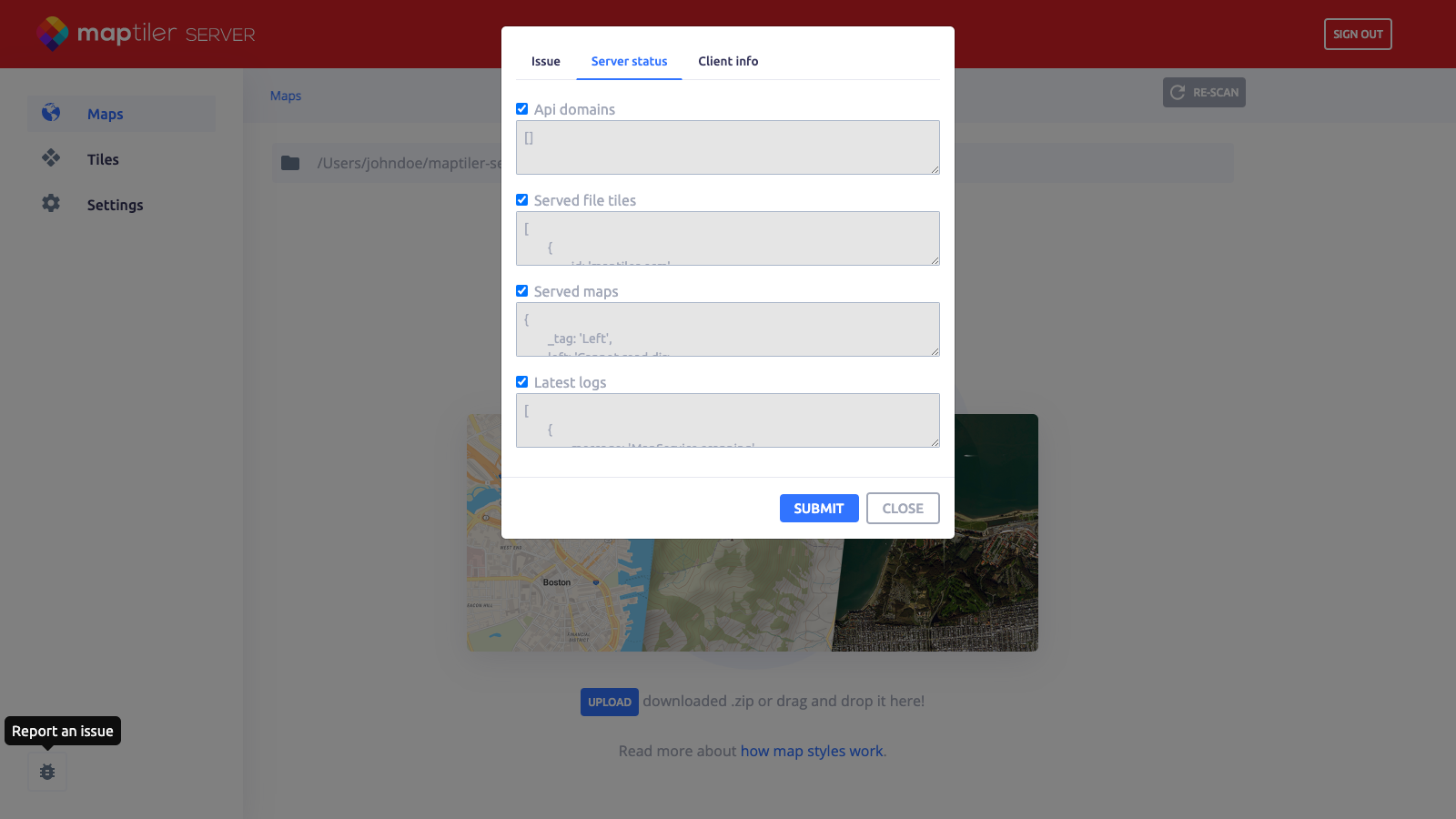Click the Upload button
The image size is (1456, 819).
[609, 702]
